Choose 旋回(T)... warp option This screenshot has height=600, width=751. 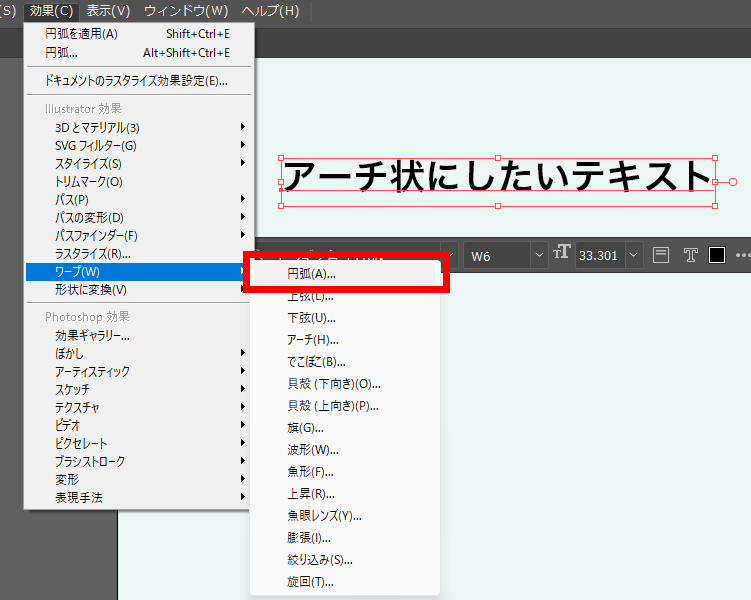click(345, 582)
